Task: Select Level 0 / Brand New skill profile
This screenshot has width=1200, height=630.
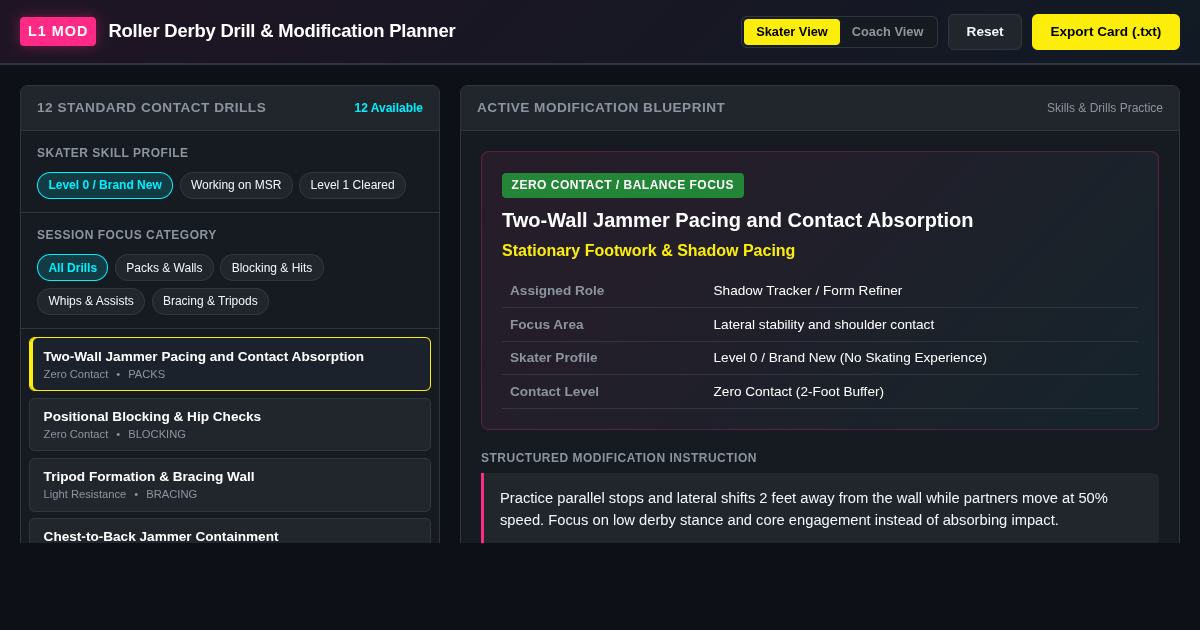Action: click(105, 185)
